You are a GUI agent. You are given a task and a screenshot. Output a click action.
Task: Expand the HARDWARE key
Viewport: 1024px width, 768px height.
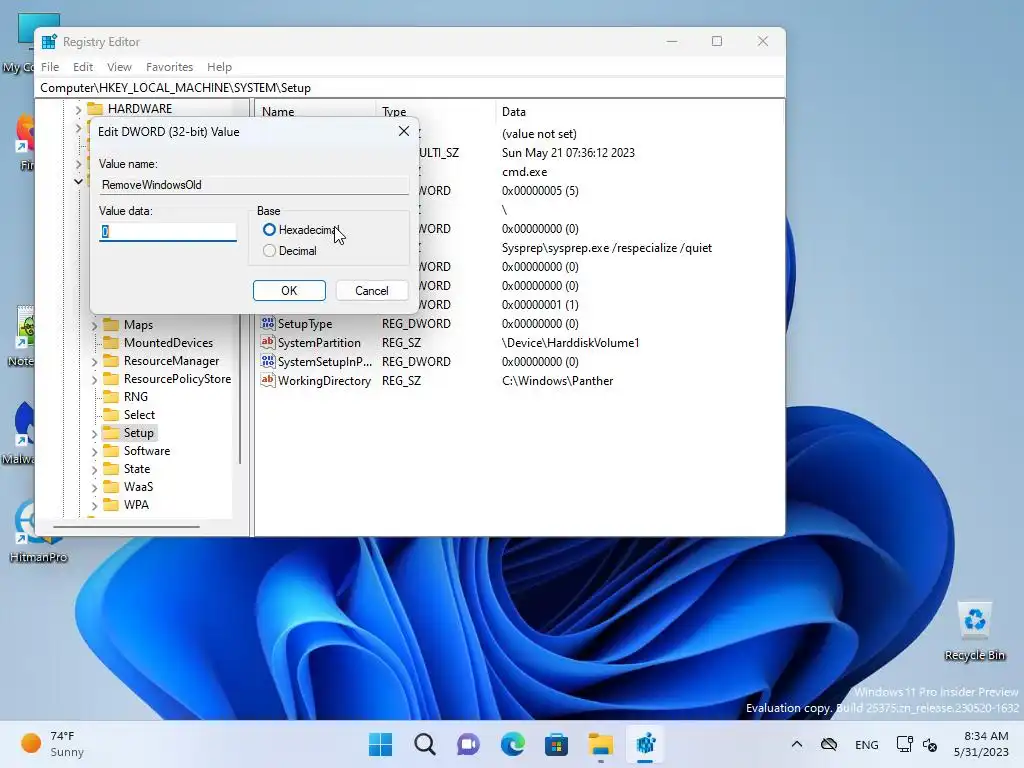(78, 109)
